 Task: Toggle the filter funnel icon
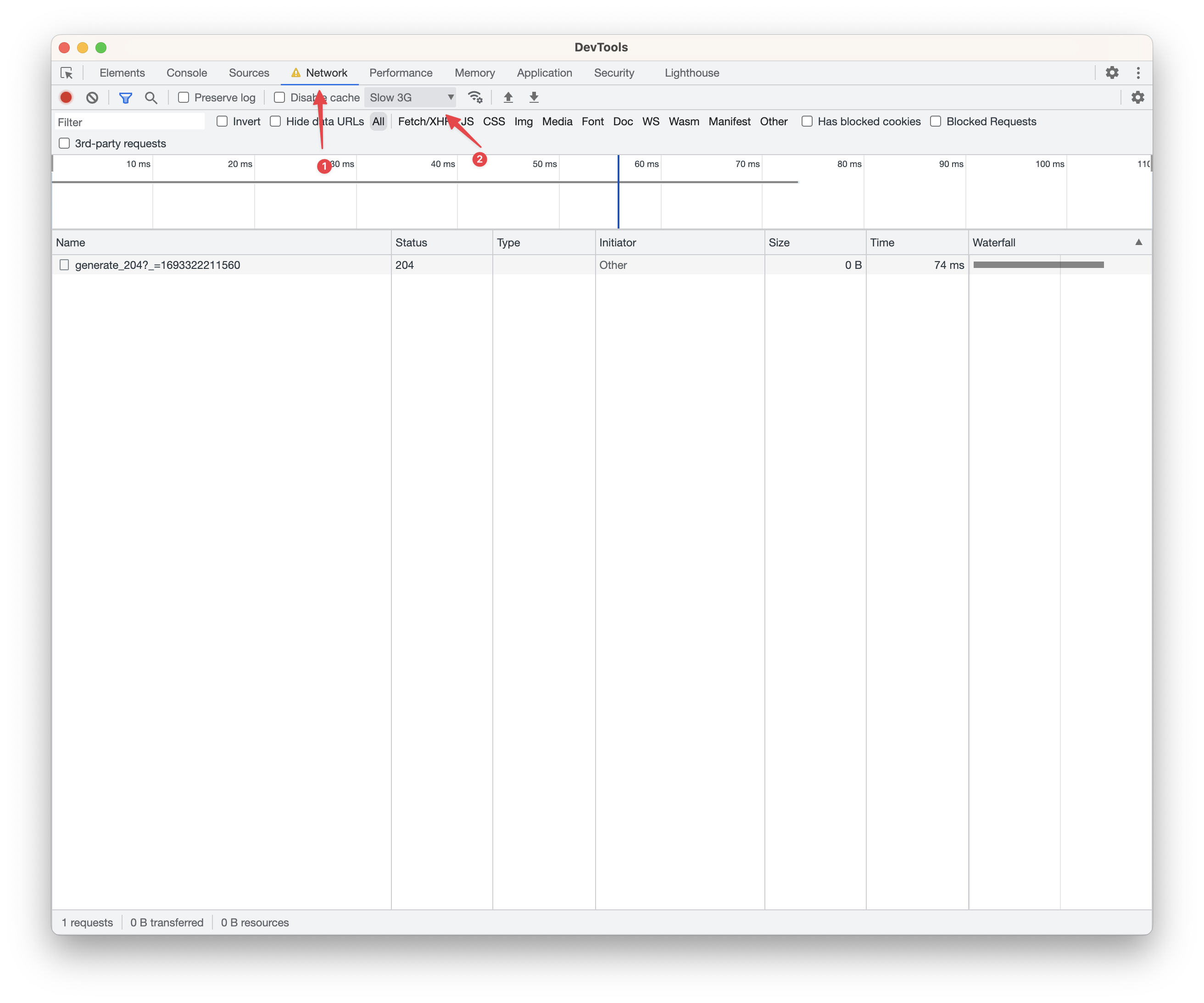(x=125, y=97)
